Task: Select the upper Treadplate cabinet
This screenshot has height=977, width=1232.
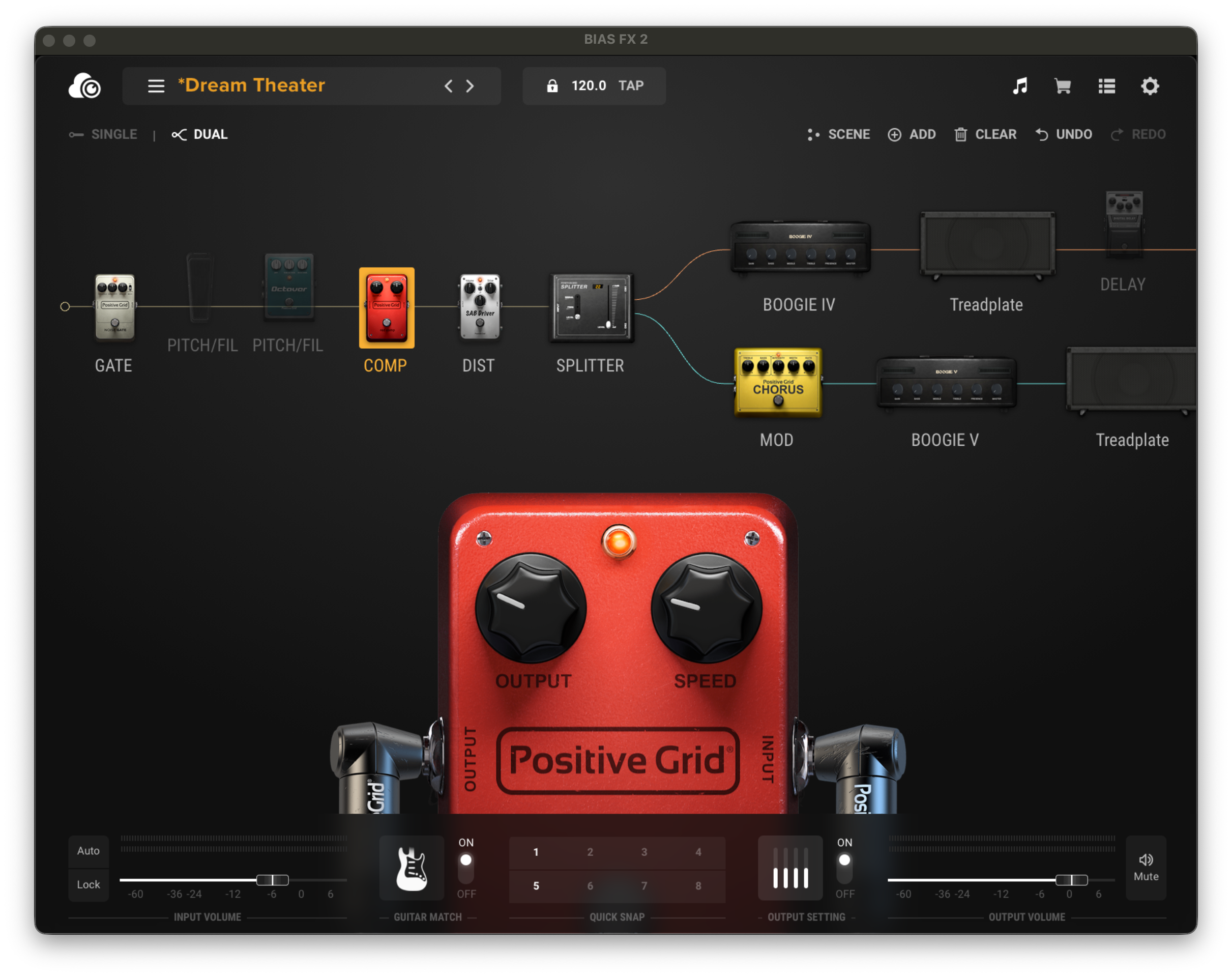Action: (987, 245)
